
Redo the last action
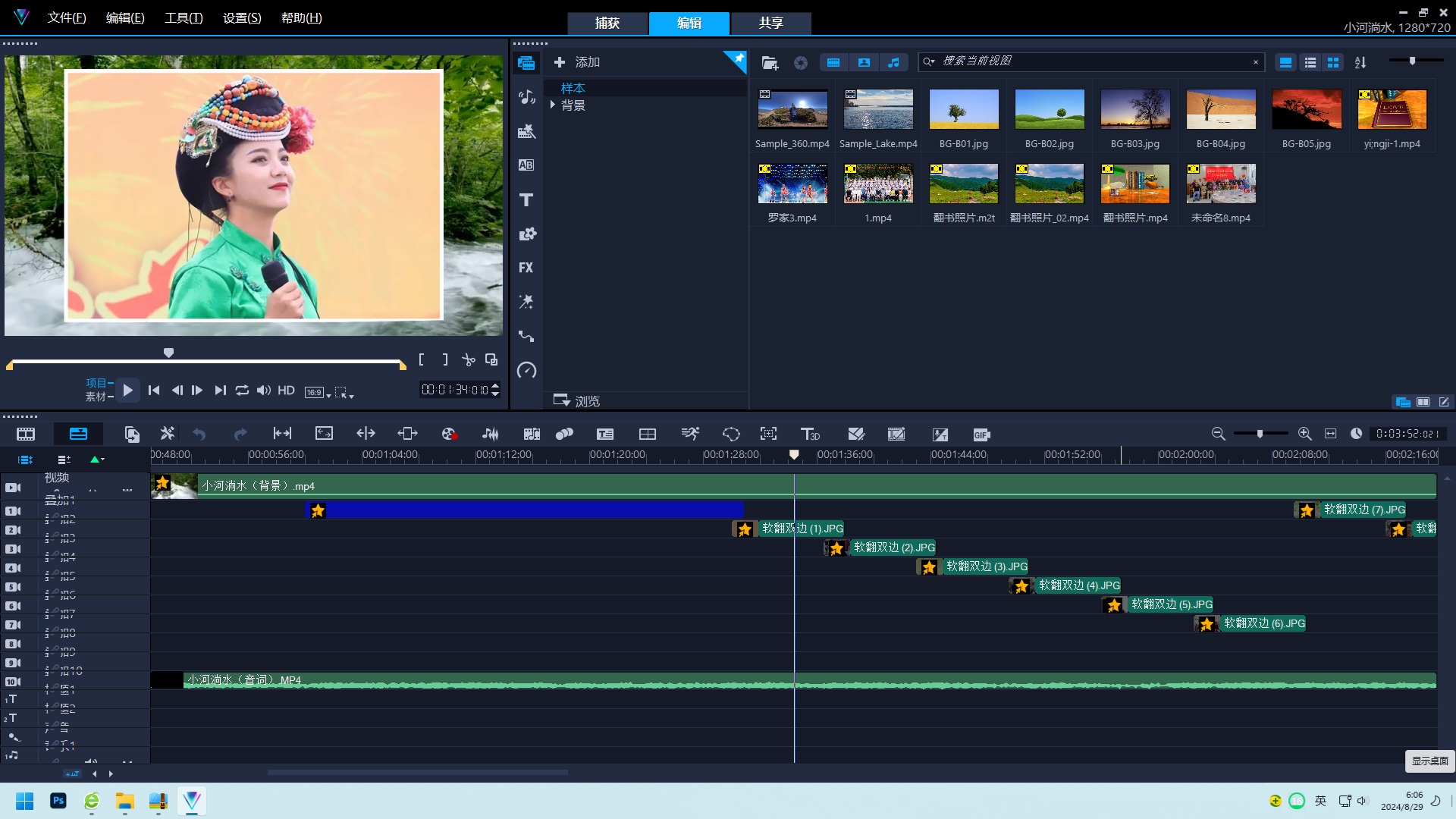pyautogui.click(x=240, y=434)
